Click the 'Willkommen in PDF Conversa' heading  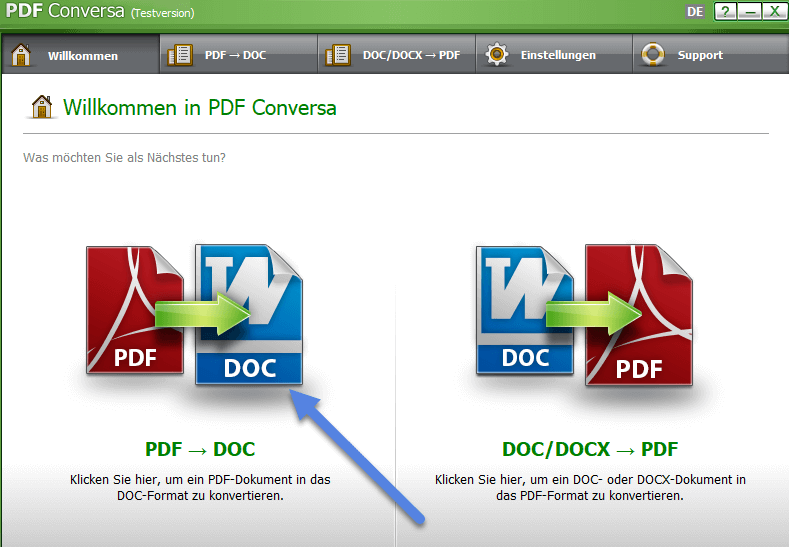(x=200, y=108)
